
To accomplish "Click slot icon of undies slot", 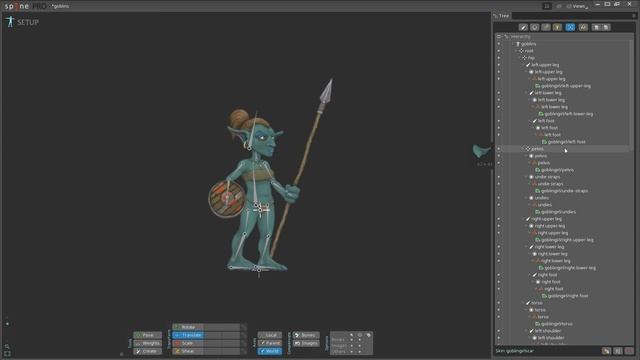I will tap(531, 198).
